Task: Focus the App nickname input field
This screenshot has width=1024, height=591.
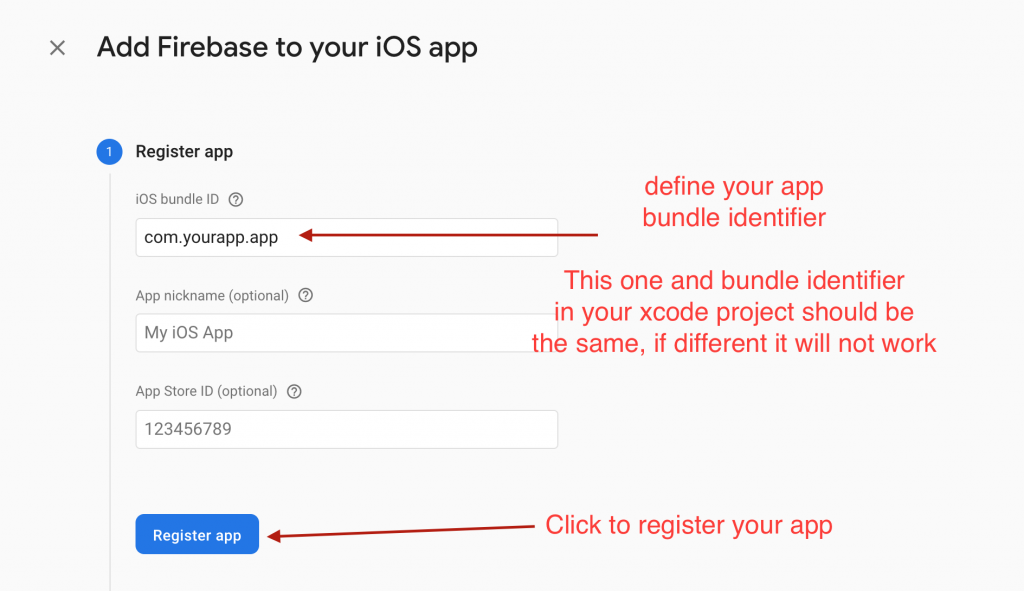Action: tap(347, 332)
